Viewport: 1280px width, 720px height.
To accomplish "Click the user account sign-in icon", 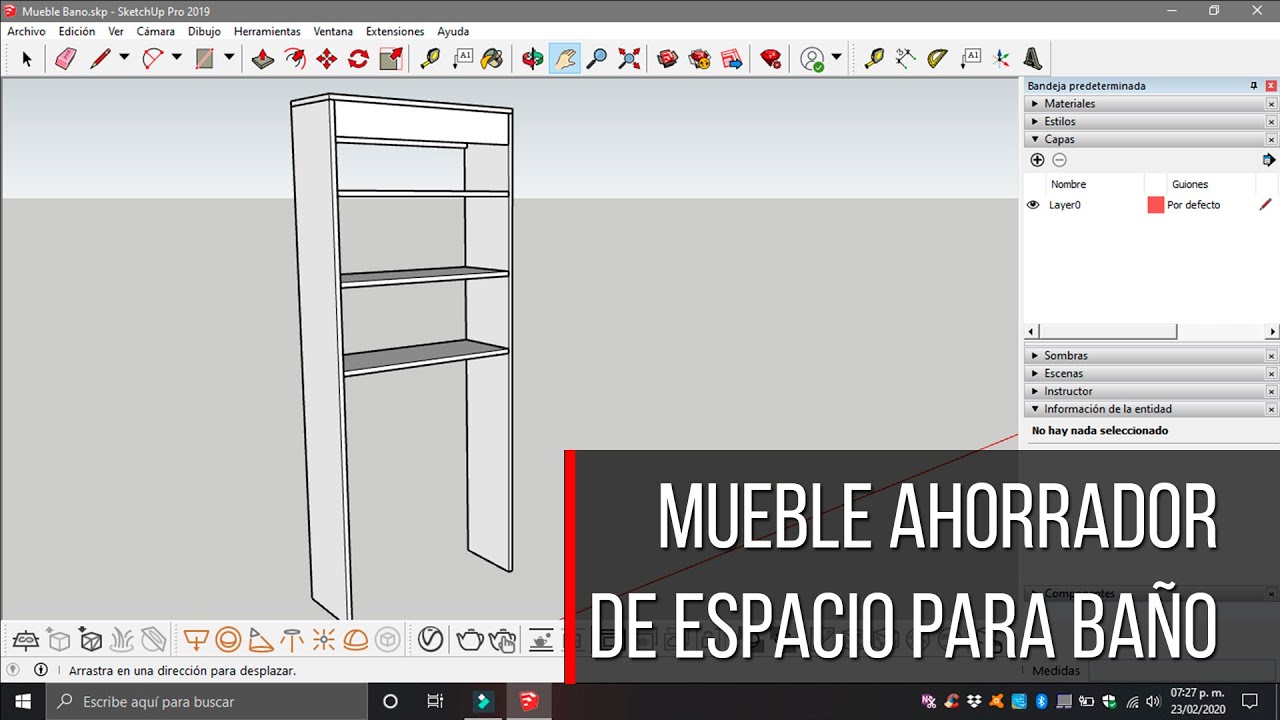I will click(x=812, y=59).
